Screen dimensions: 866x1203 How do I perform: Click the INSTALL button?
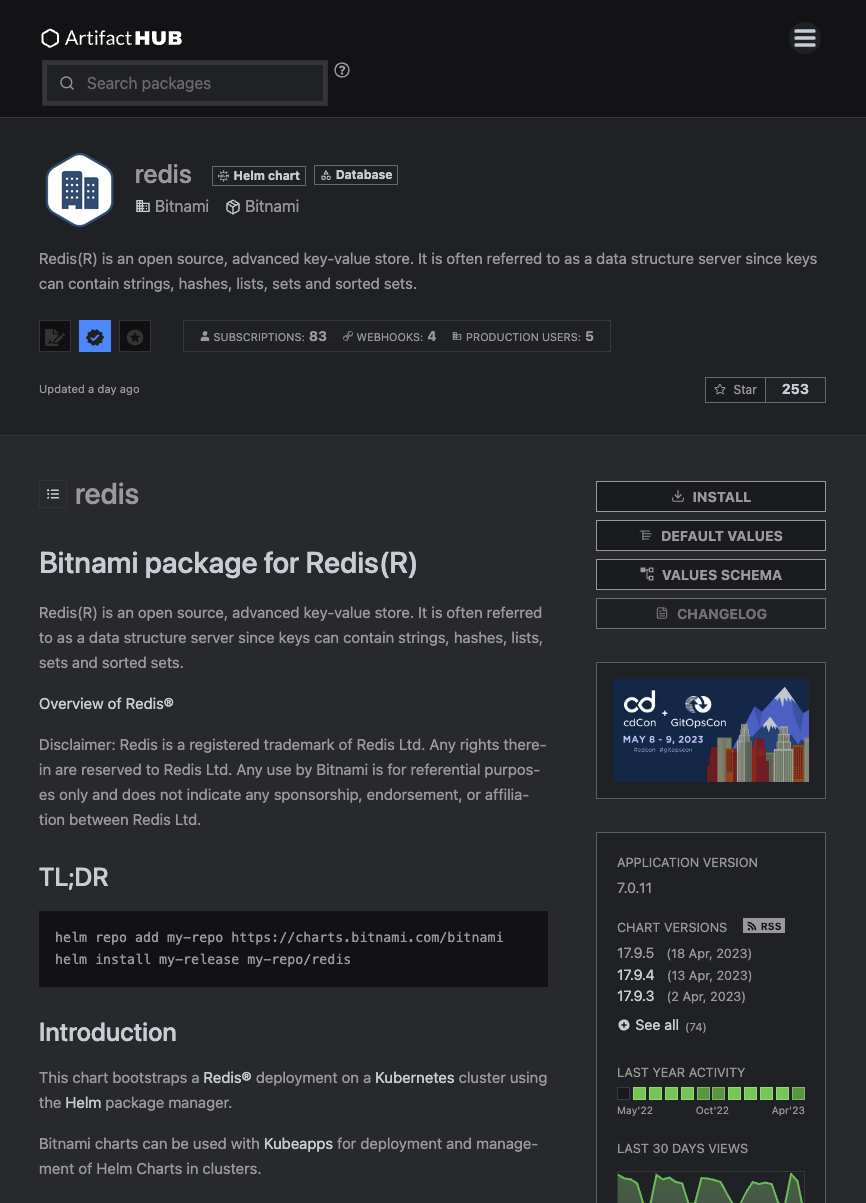coord(711,497)
